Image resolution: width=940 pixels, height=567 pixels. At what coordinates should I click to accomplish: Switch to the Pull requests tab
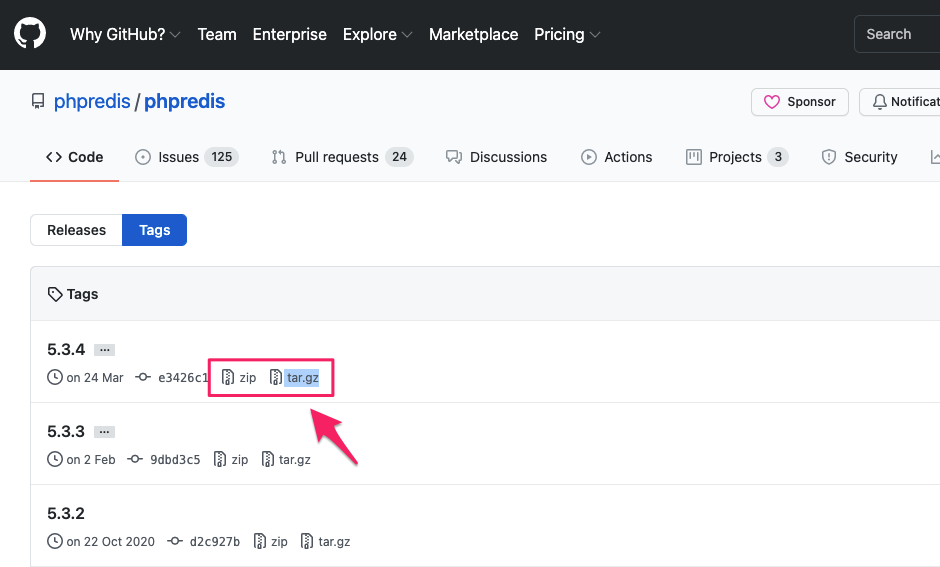click(342, 157)
